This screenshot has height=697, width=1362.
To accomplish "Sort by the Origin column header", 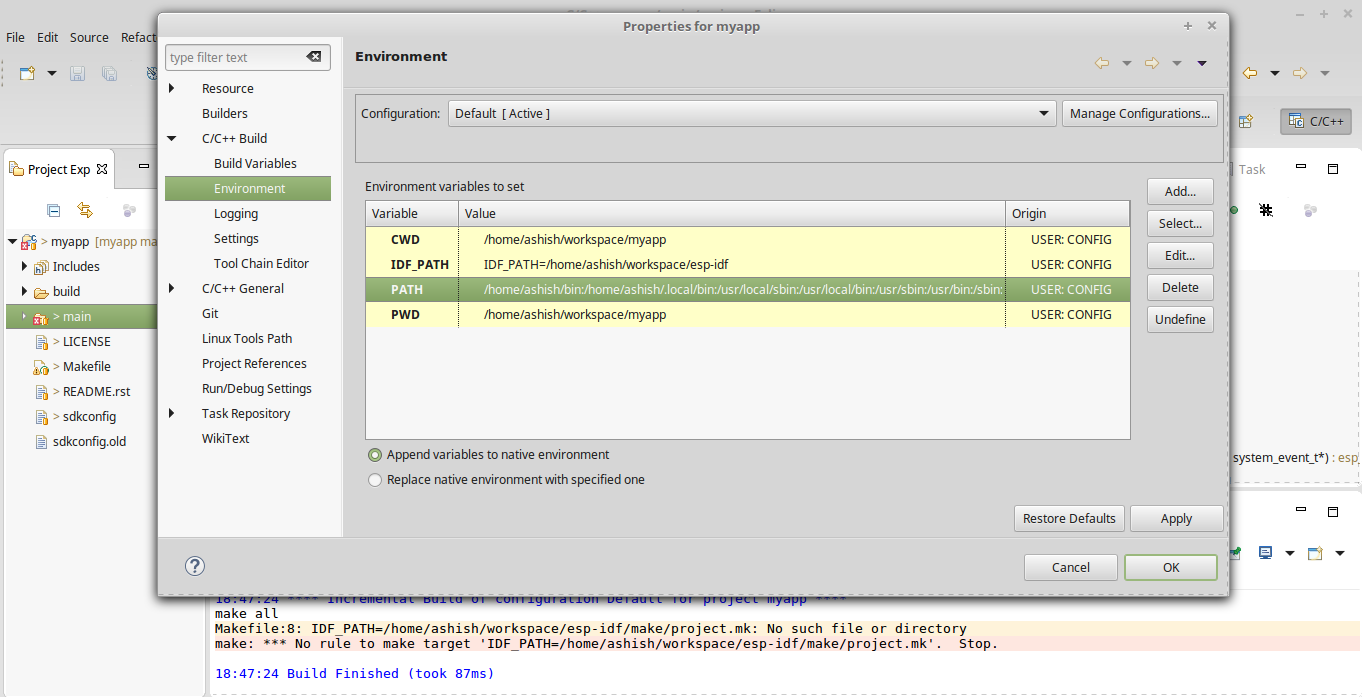I will coord(1067,213).
